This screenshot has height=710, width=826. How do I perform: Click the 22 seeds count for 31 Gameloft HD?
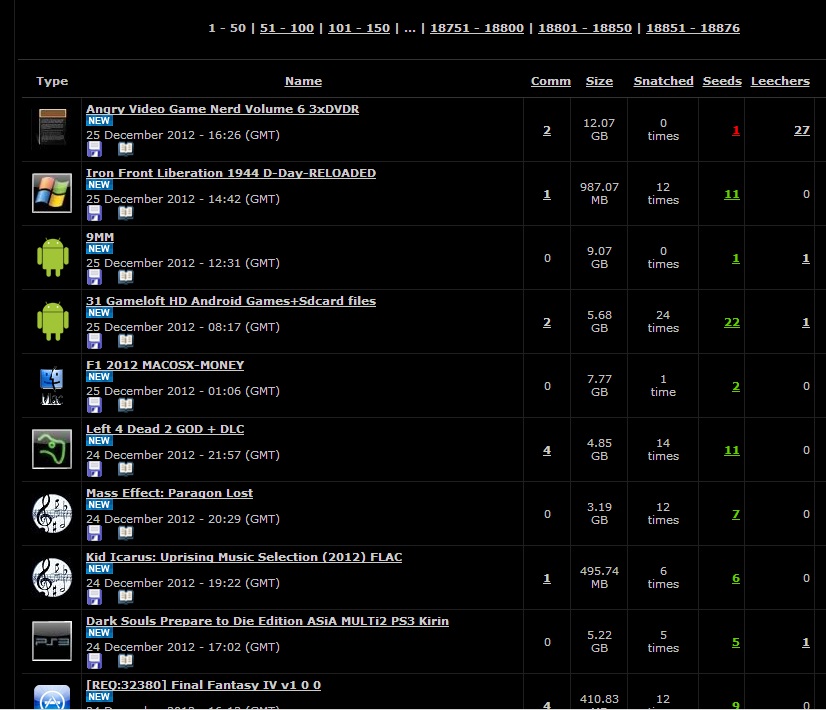coord(732,322)
